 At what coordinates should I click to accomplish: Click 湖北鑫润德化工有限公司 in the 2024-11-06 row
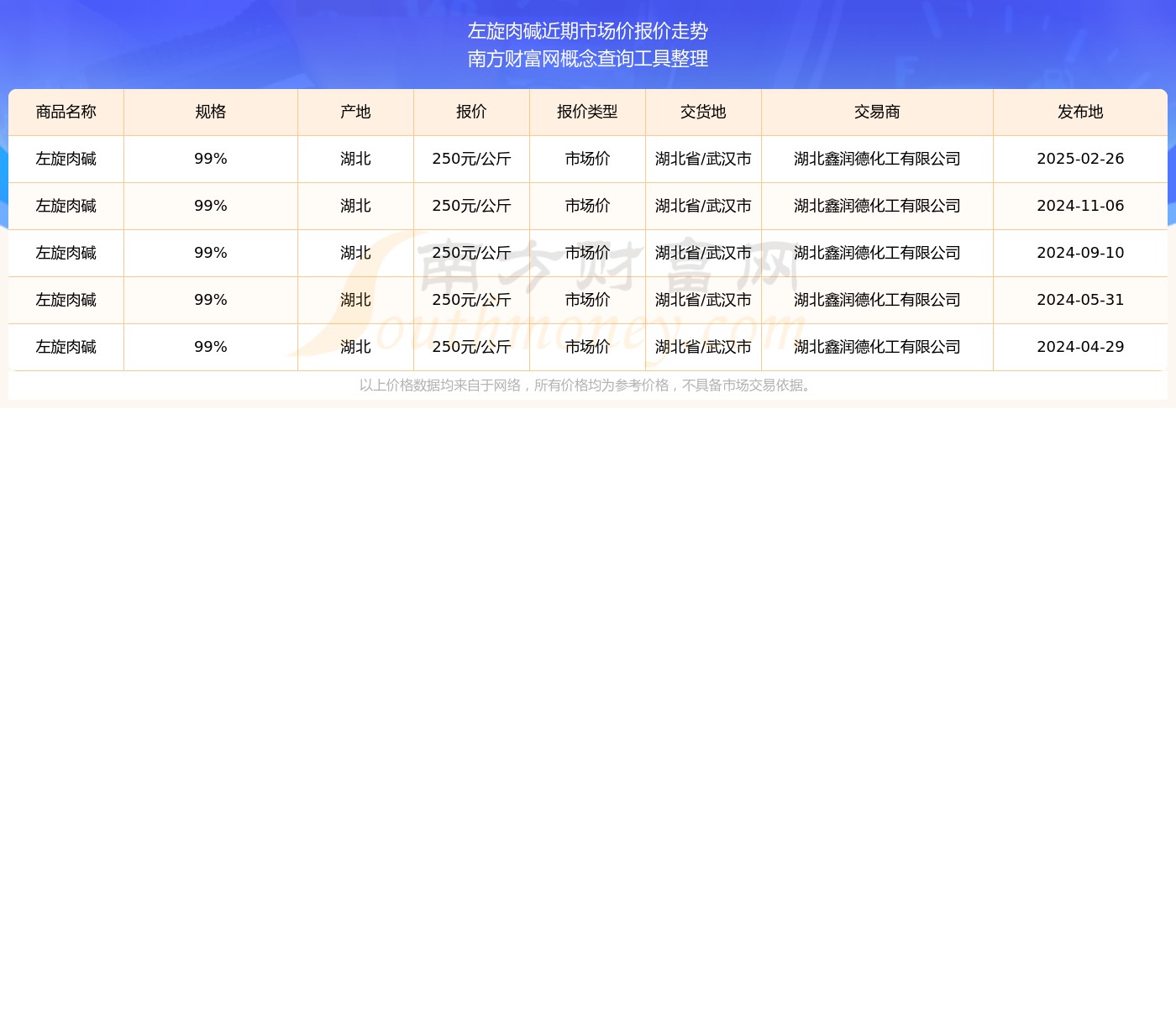(x=878, y=206)
